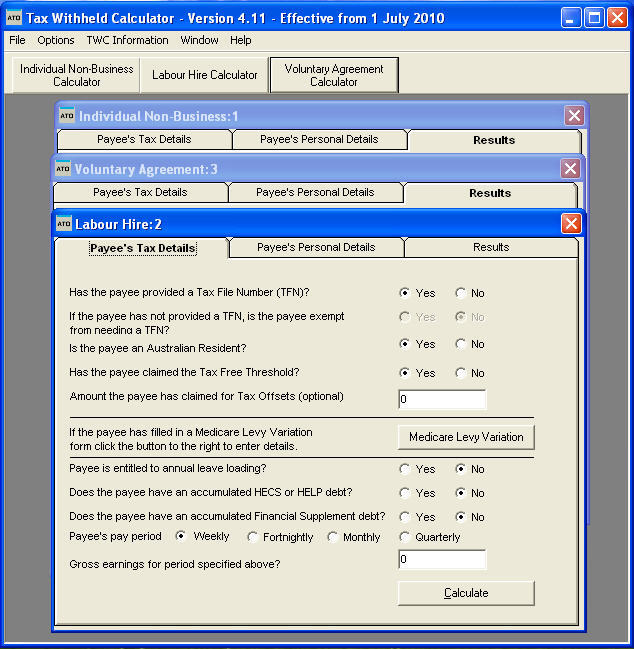Minimize the Tax Withheld Calculator window
The width and height of the screenshot is (634, 649).
pos(571,18)
